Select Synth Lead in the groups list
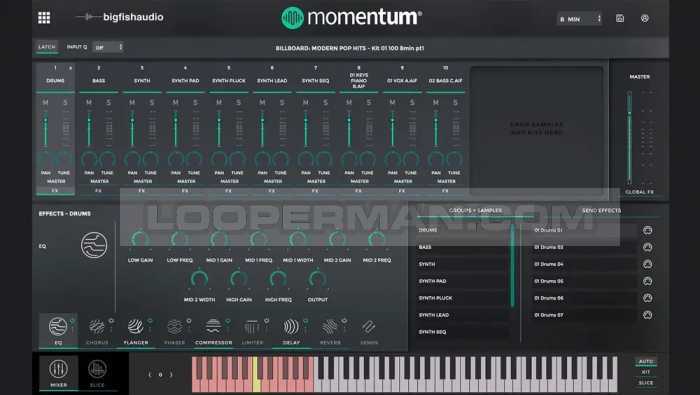Screen dimensions: 700x395 [x=462, y=315]
